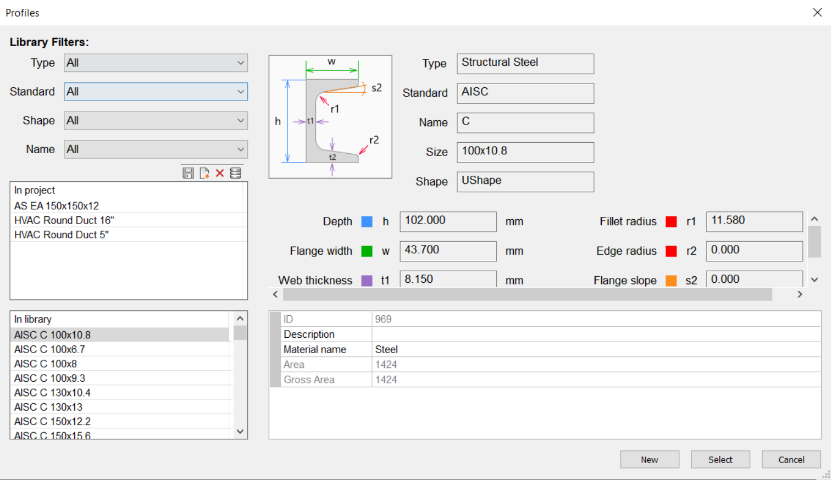Click the Cancel button

(x=791, y=459)
